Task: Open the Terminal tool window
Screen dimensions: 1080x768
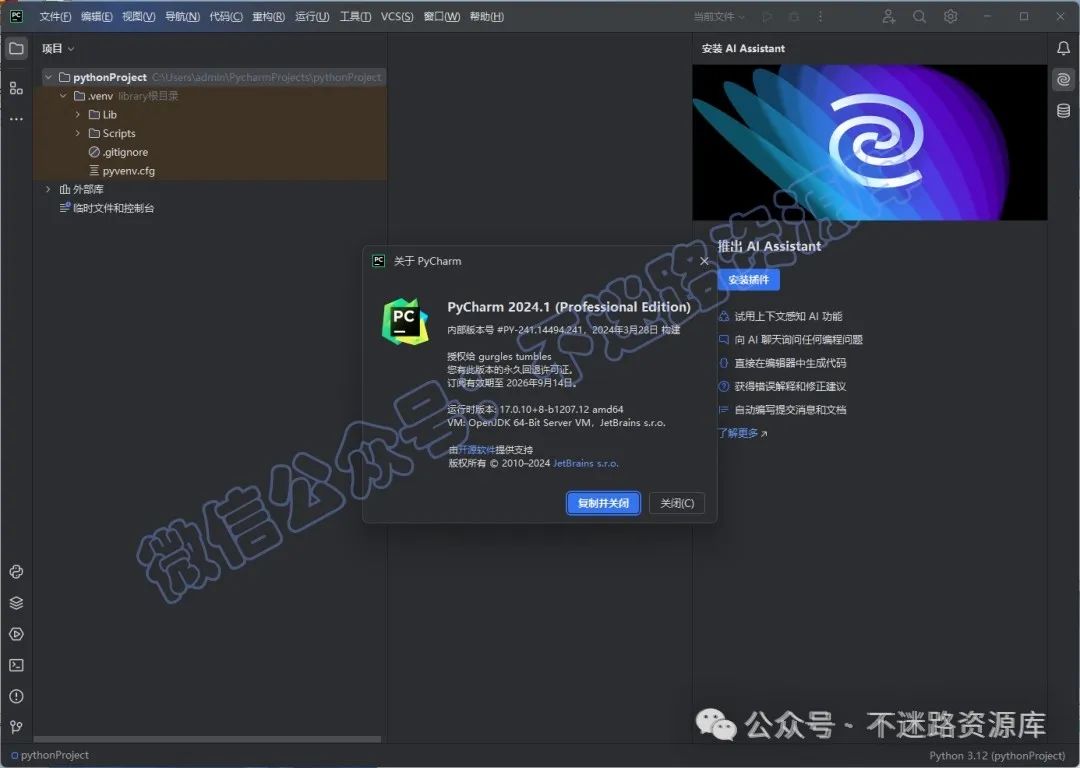Action: pyautogui.click(x=17, y=665)
